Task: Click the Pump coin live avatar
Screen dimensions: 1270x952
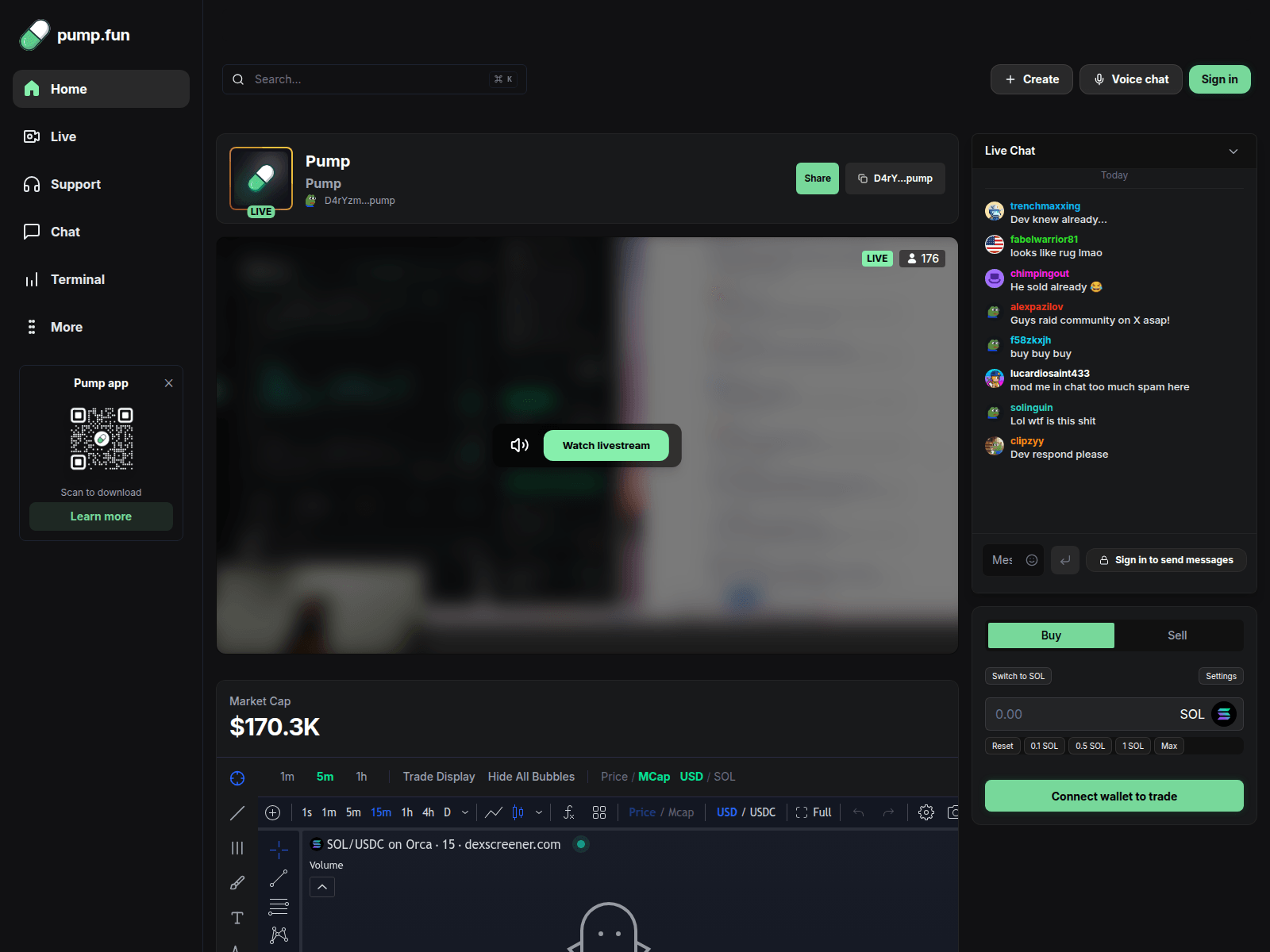Action: coord(261,179)
